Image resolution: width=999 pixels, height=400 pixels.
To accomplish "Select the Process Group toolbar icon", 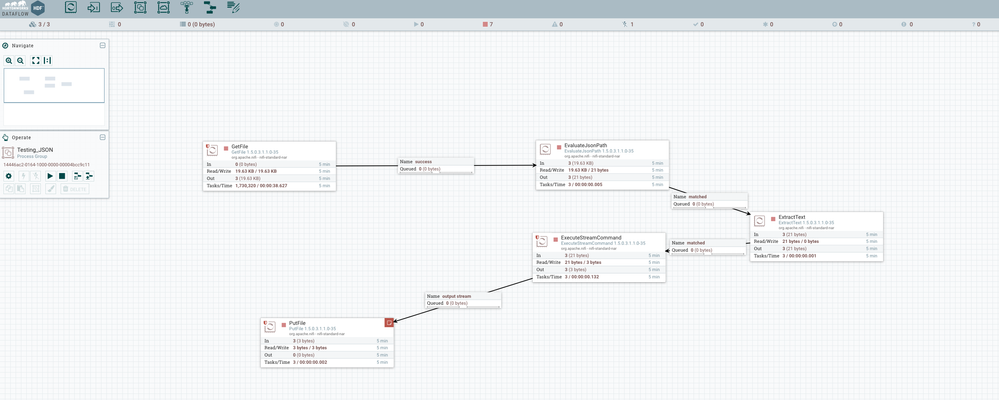I will tap(140, 8).
